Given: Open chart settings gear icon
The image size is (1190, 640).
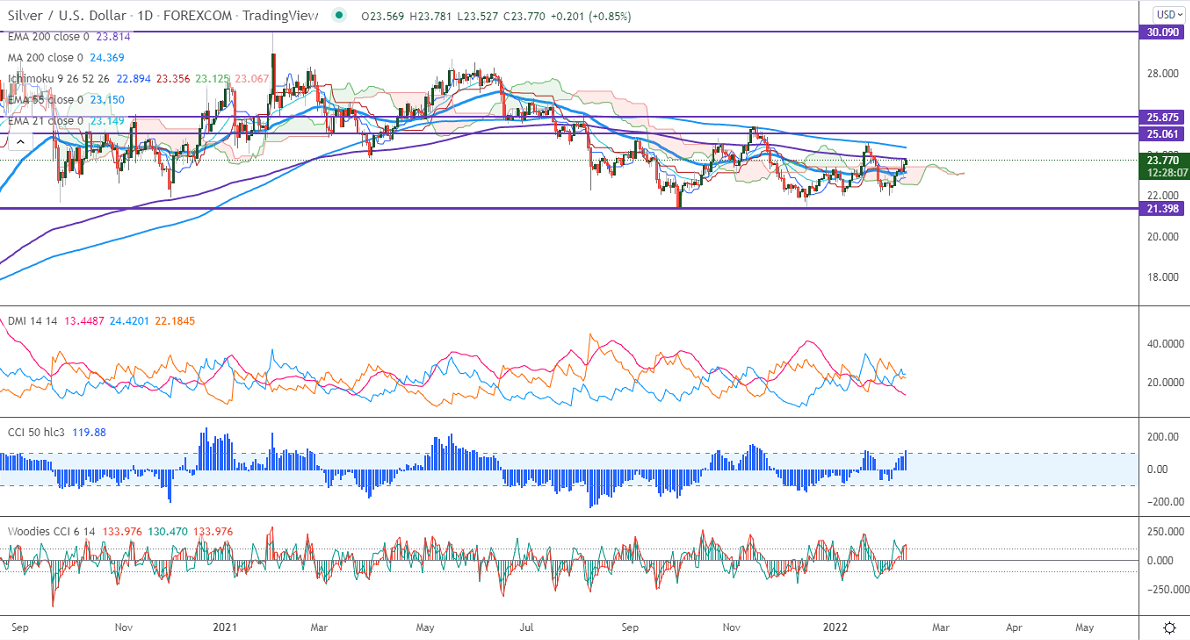Looking at the screenshot, I should pyautogui.click(x=1170, y=628).
